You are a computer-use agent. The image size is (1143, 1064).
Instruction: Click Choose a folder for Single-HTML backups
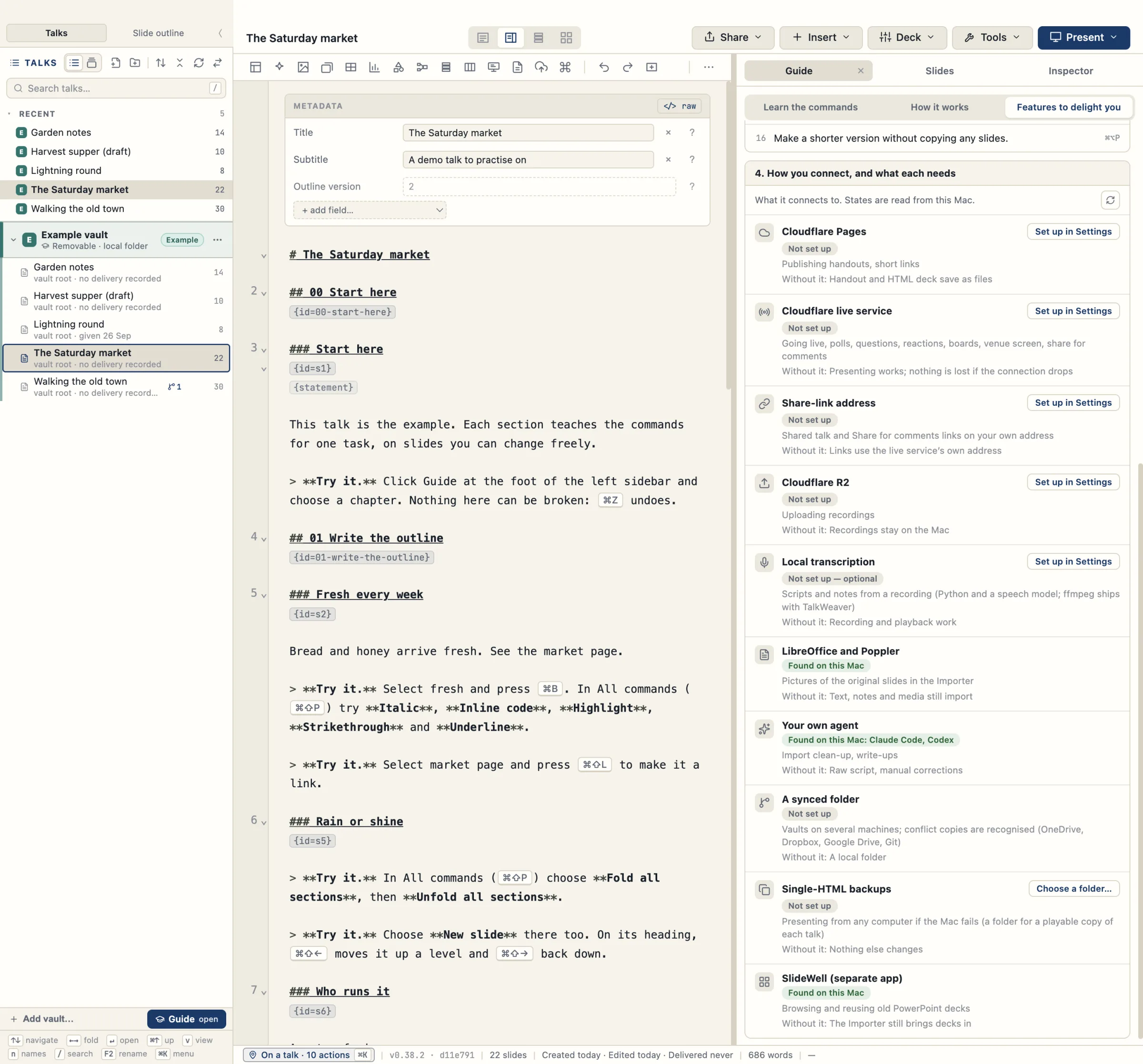(1073, 889)
